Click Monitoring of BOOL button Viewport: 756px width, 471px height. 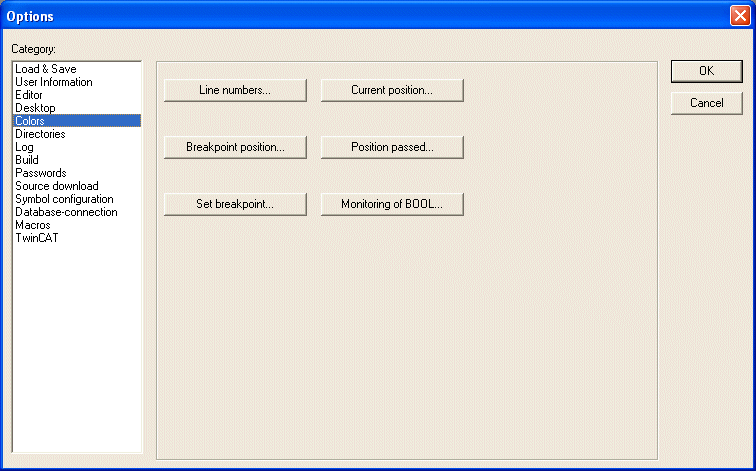tap(392, 204)
